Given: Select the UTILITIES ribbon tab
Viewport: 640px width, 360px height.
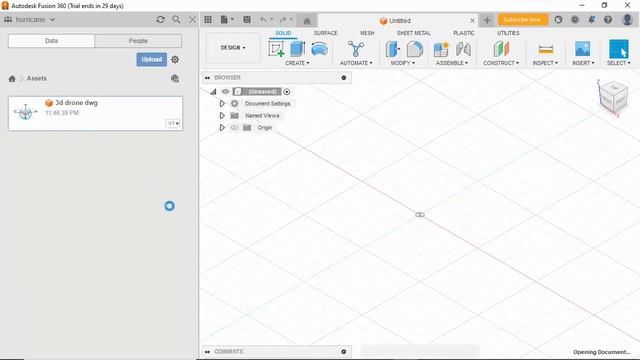Looking at the screenshot, I should tap(508, 33).
